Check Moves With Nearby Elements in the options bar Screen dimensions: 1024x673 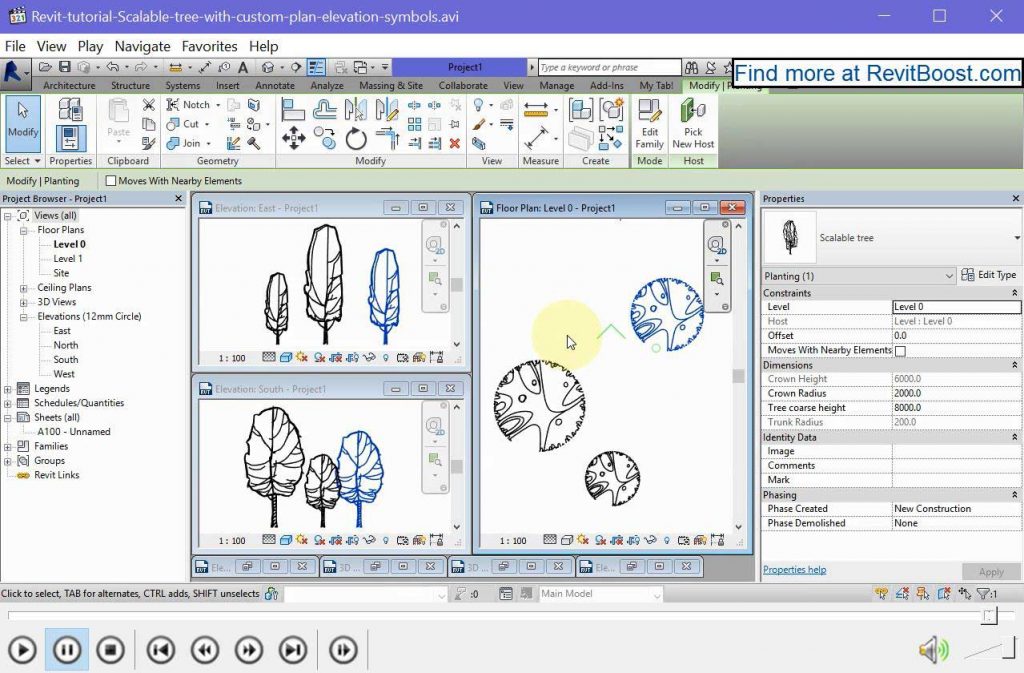tap(111, 181)
